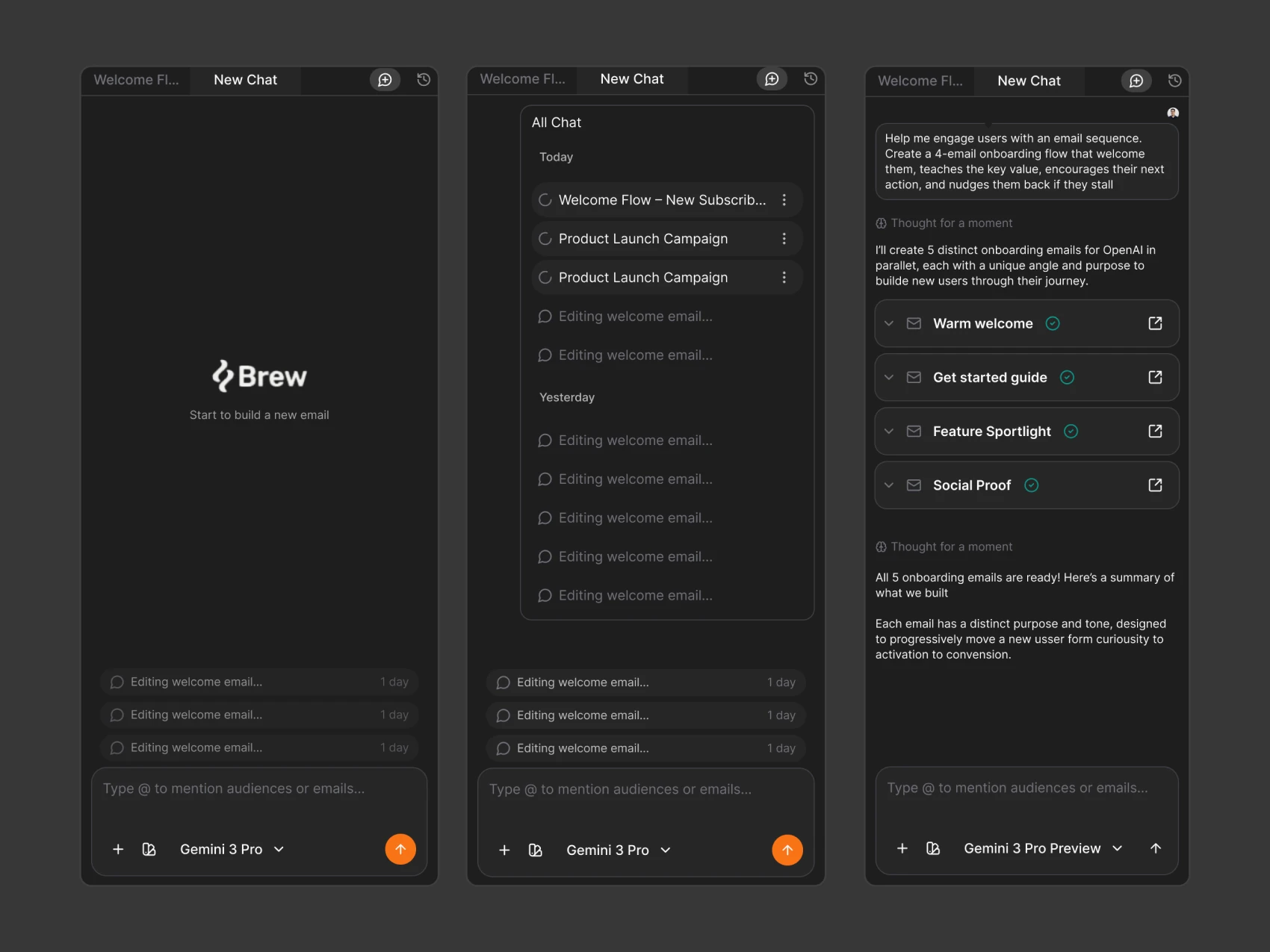The height and width of the screenshot is (952, 1270).
Task: Open second Product Launch Campaign chat
Action: tap(666, 278)
